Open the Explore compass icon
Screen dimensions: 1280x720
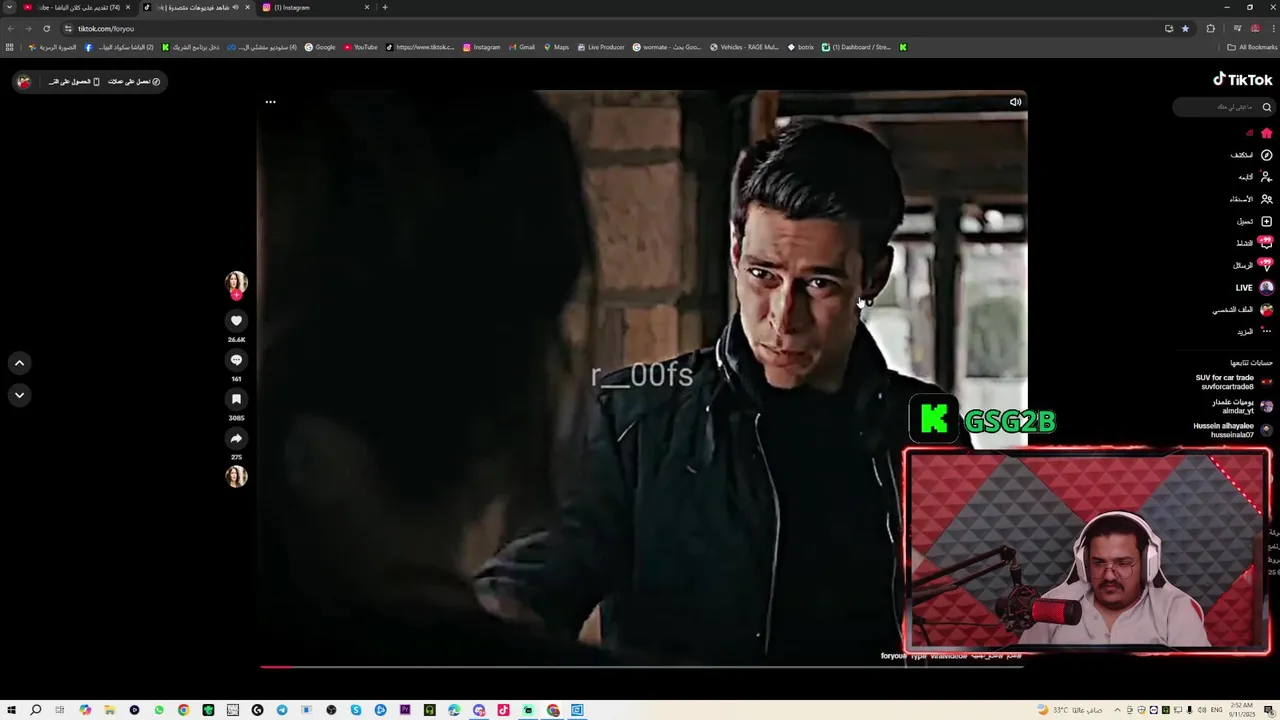pos(1266,155)
